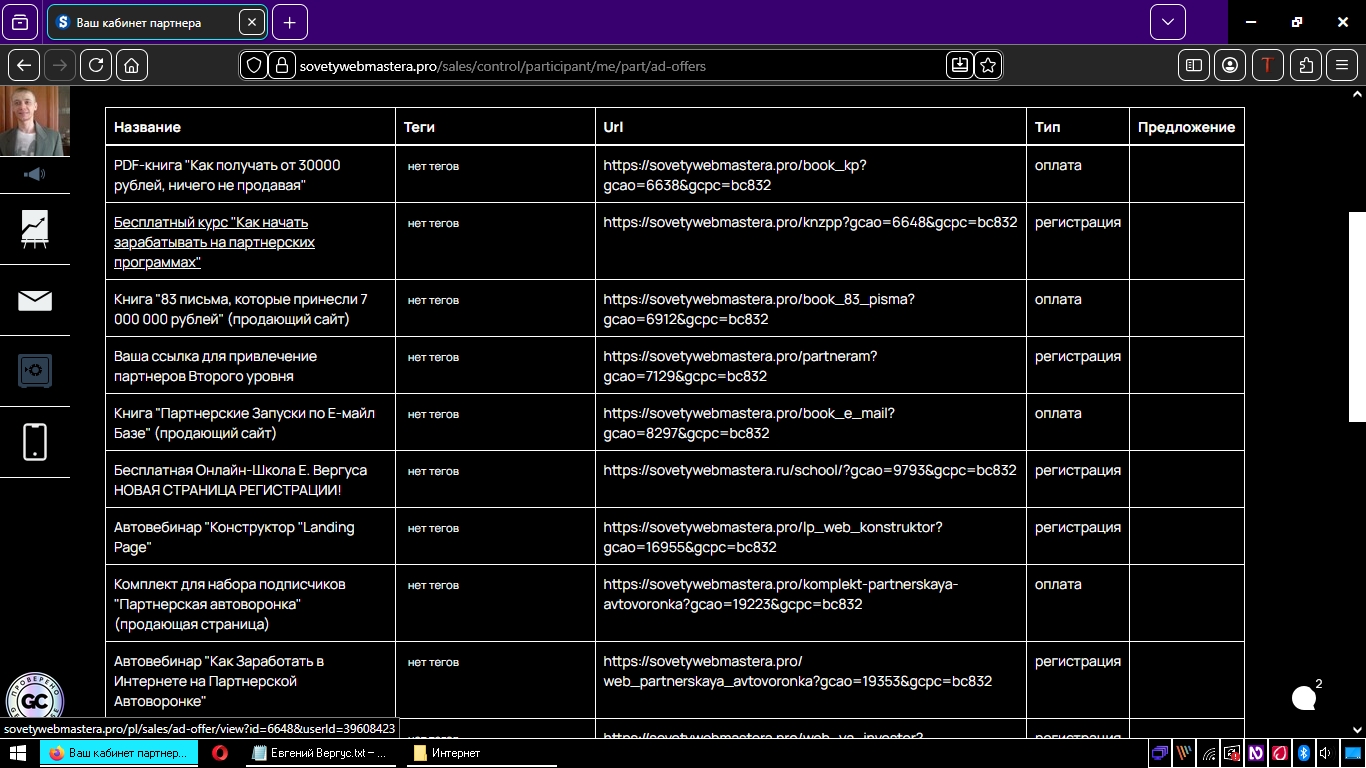Click the smartphone icon in sidebar

tap(35, 442)
